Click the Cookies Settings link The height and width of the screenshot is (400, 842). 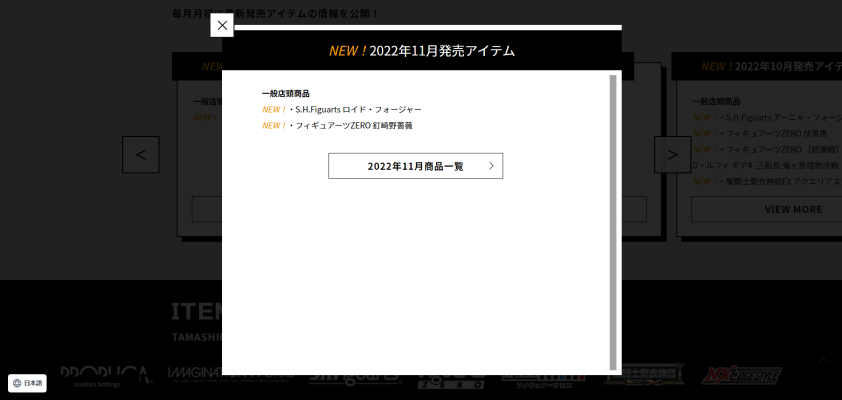[97, 384]
